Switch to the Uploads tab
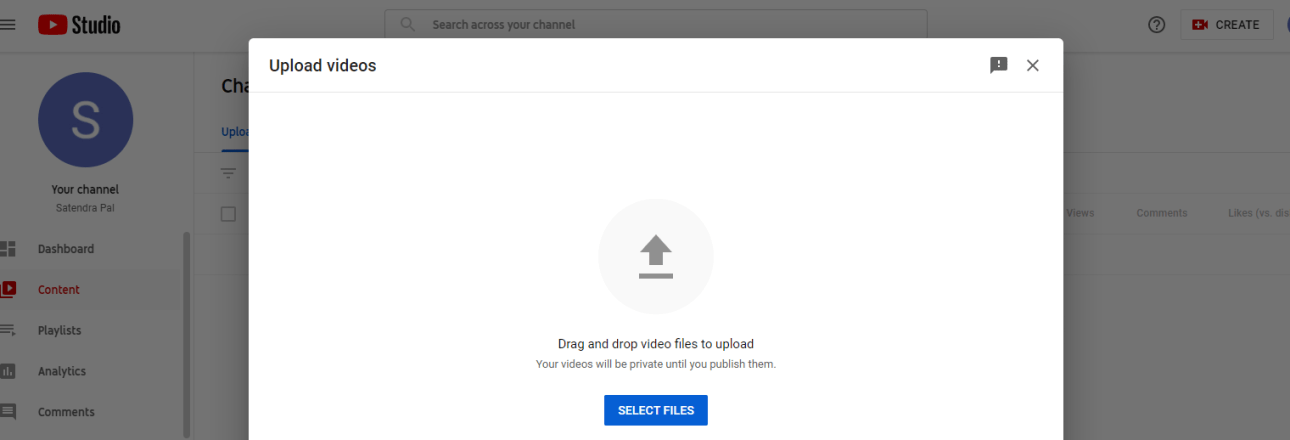The image size is (1290, 440). pyautogui.click(x=236, y=132)
